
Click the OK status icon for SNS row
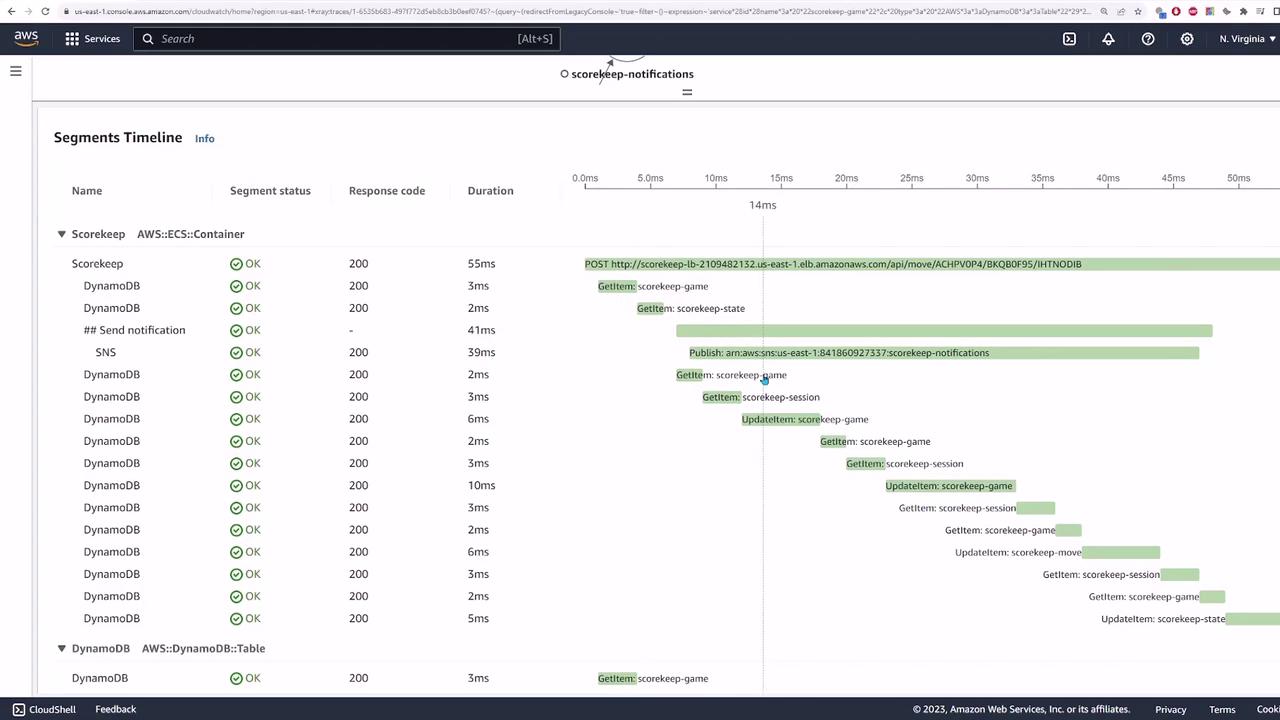click(x=236, y=352)
